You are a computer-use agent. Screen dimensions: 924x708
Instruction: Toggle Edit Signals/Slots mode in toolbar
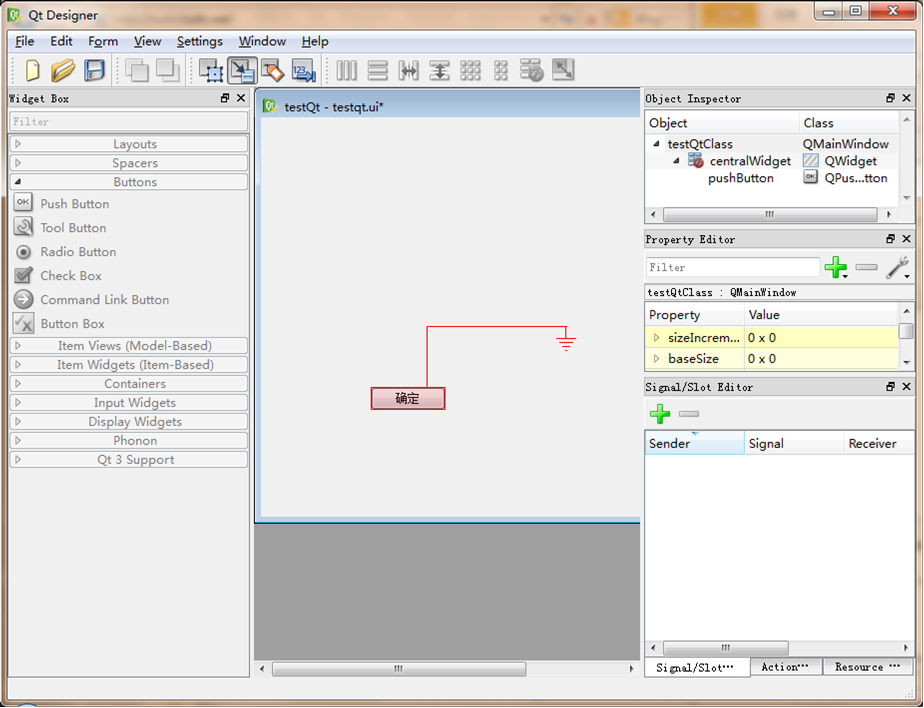242,70
